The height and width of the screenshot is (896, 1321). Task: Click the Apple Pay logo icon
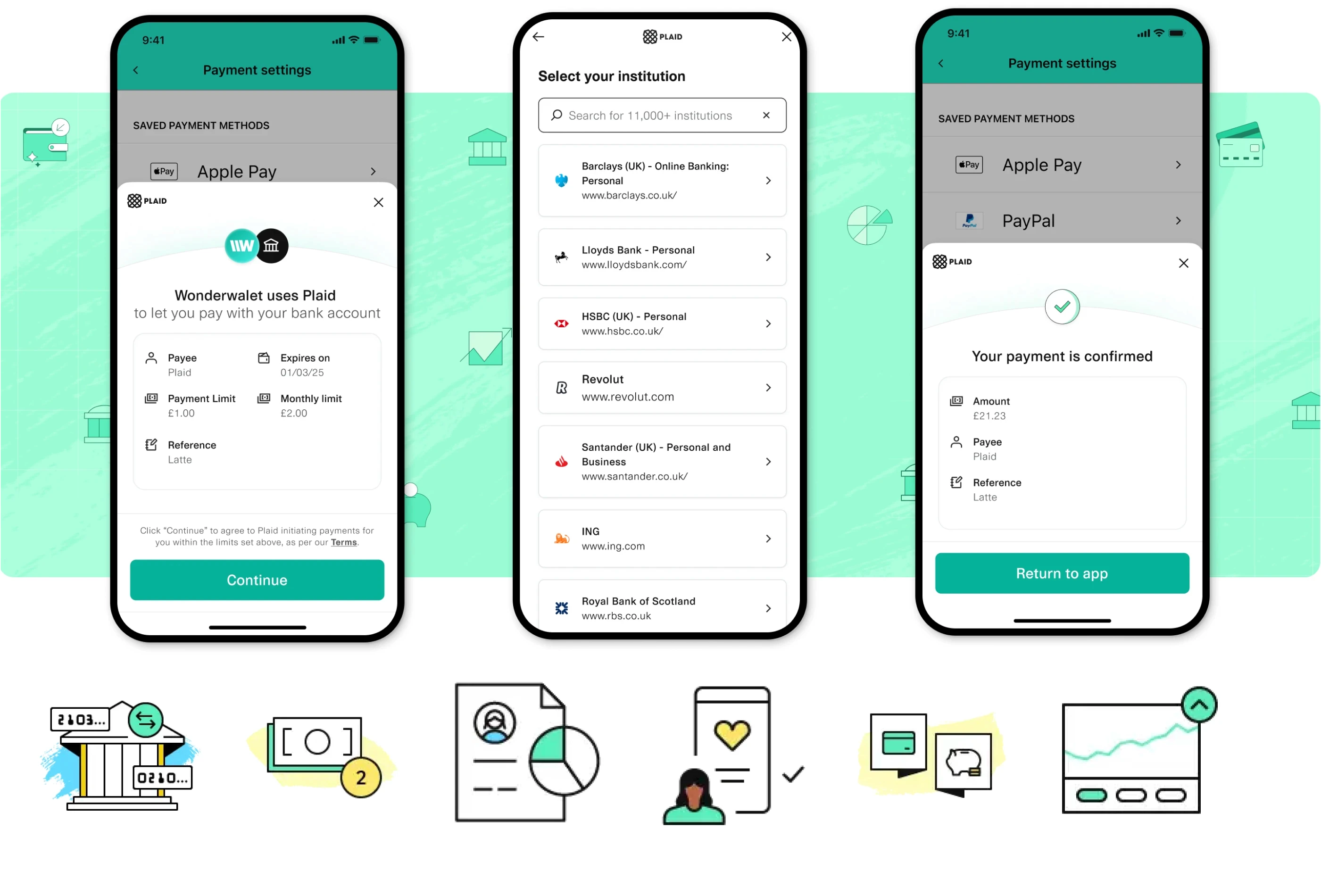(163, 171)
